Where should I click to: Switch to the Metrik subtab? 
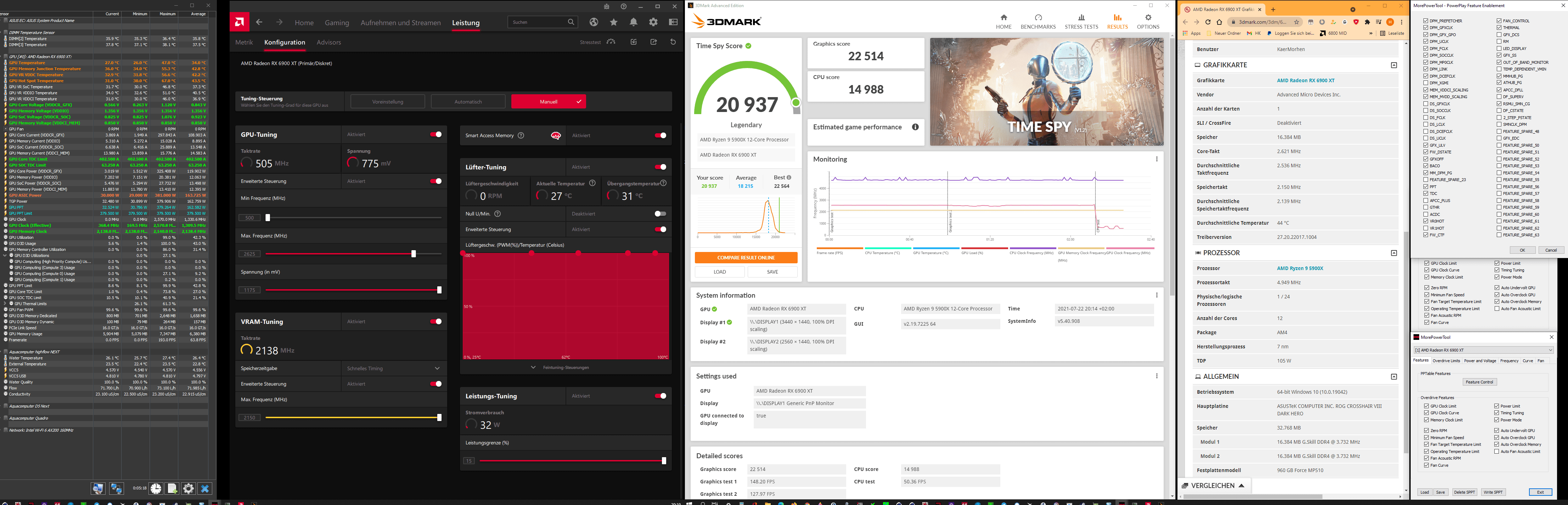[x=244, y=42]
